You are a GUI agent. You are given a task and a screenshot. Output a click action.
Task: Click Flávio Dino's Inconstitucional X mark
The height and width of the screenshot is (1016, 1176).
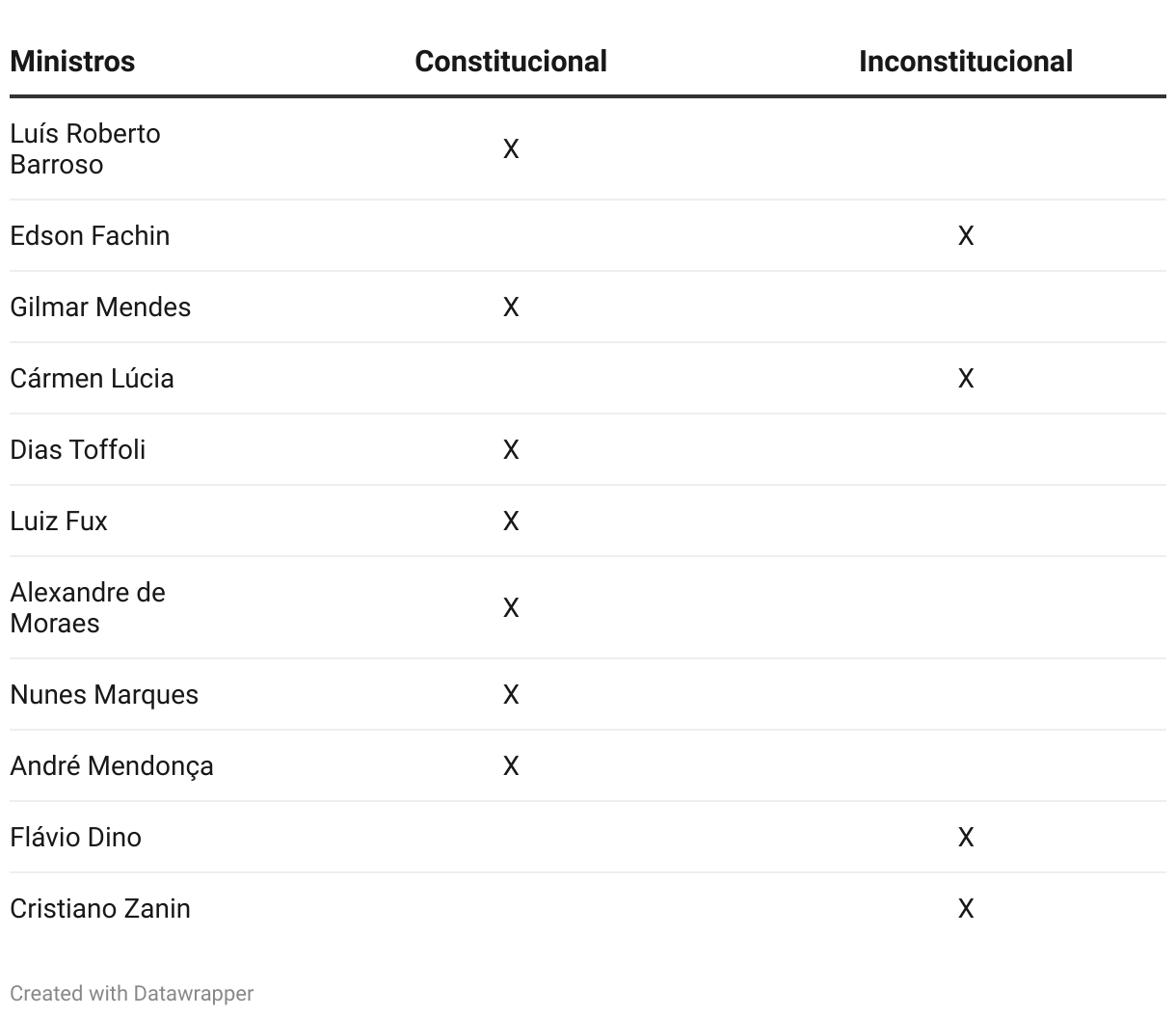[x=966, y=837]
